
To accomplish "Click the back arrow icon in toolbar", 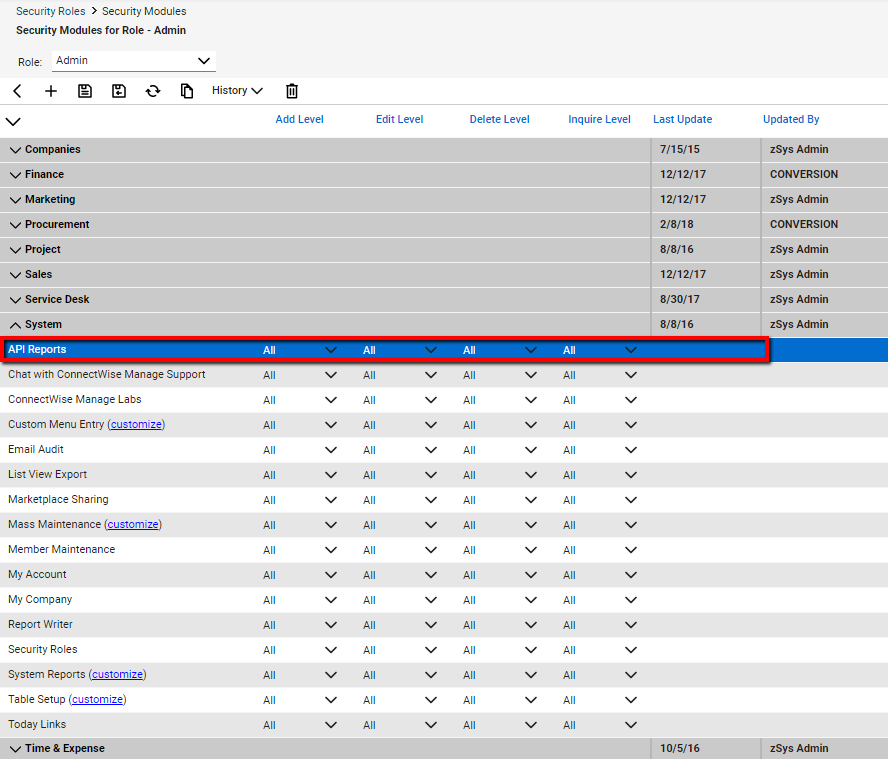I will [18, 91].
